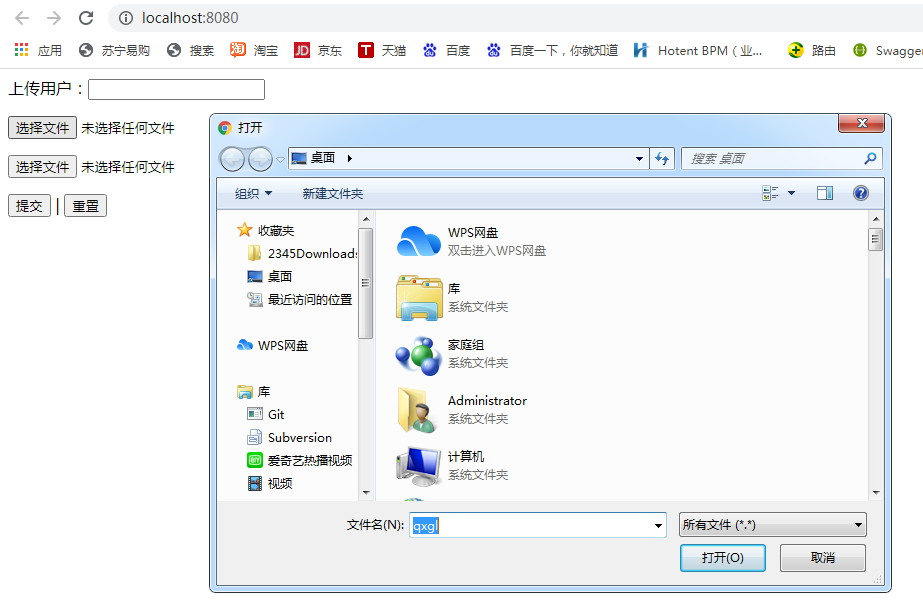The image size is (923, 610).
Task: Change view mode icon
Action: [770, 193]
